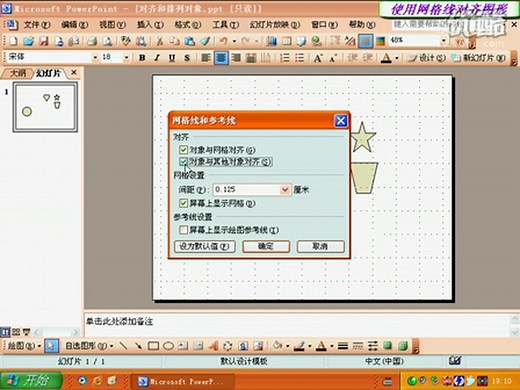Increase font size with large A
520x390 pixels.
coord(318,58)
